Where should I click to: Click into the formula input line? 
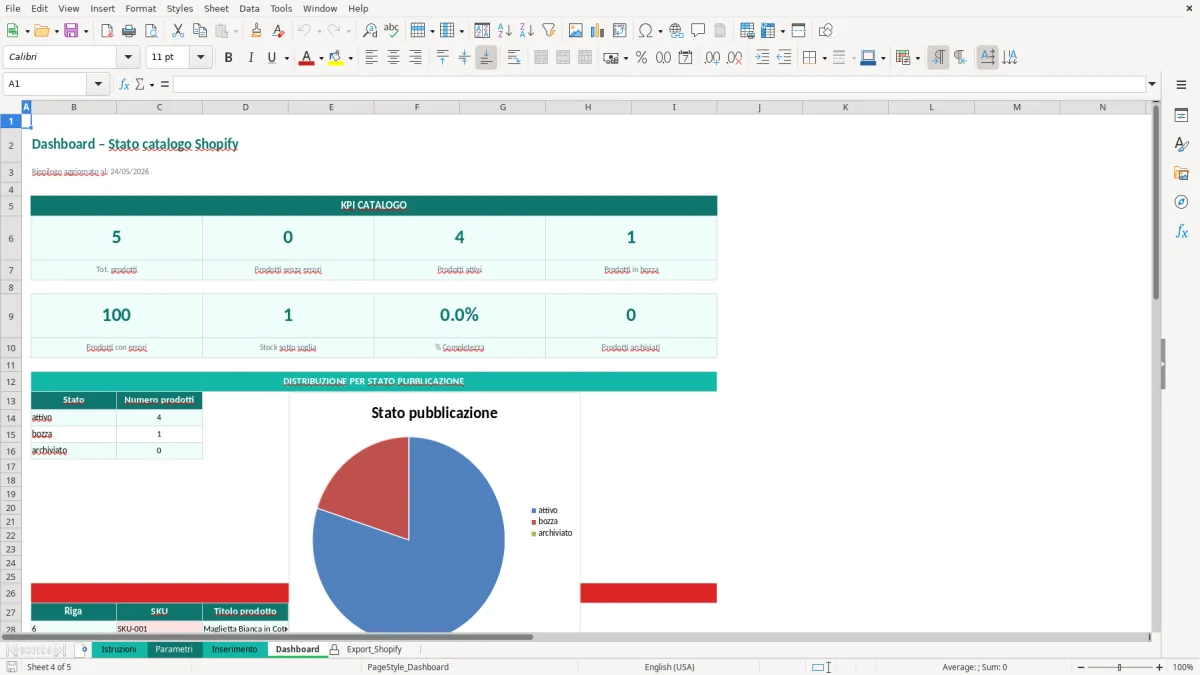click(x=659, y=84)
